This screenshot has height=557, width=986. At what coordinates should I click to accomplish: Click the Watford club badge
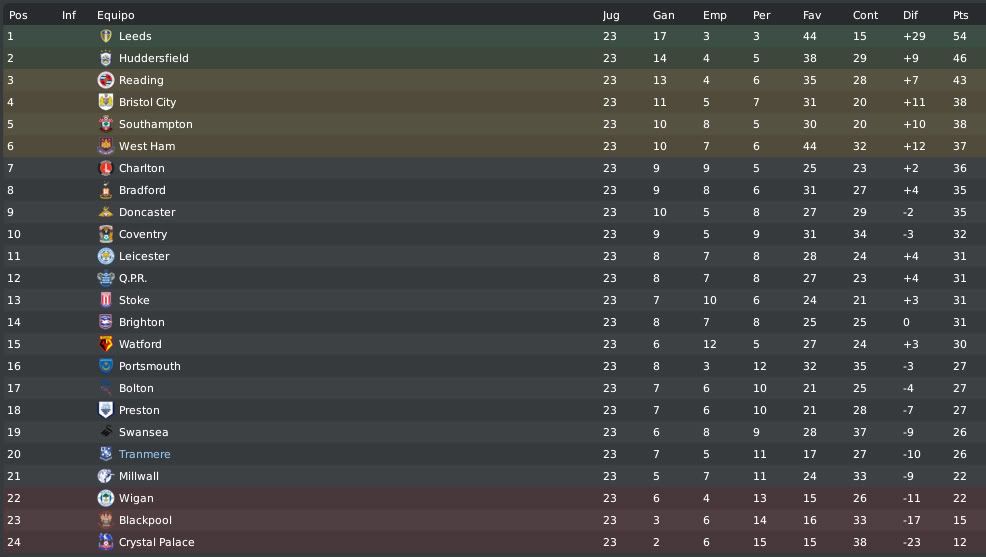click(x=106, y=345)
